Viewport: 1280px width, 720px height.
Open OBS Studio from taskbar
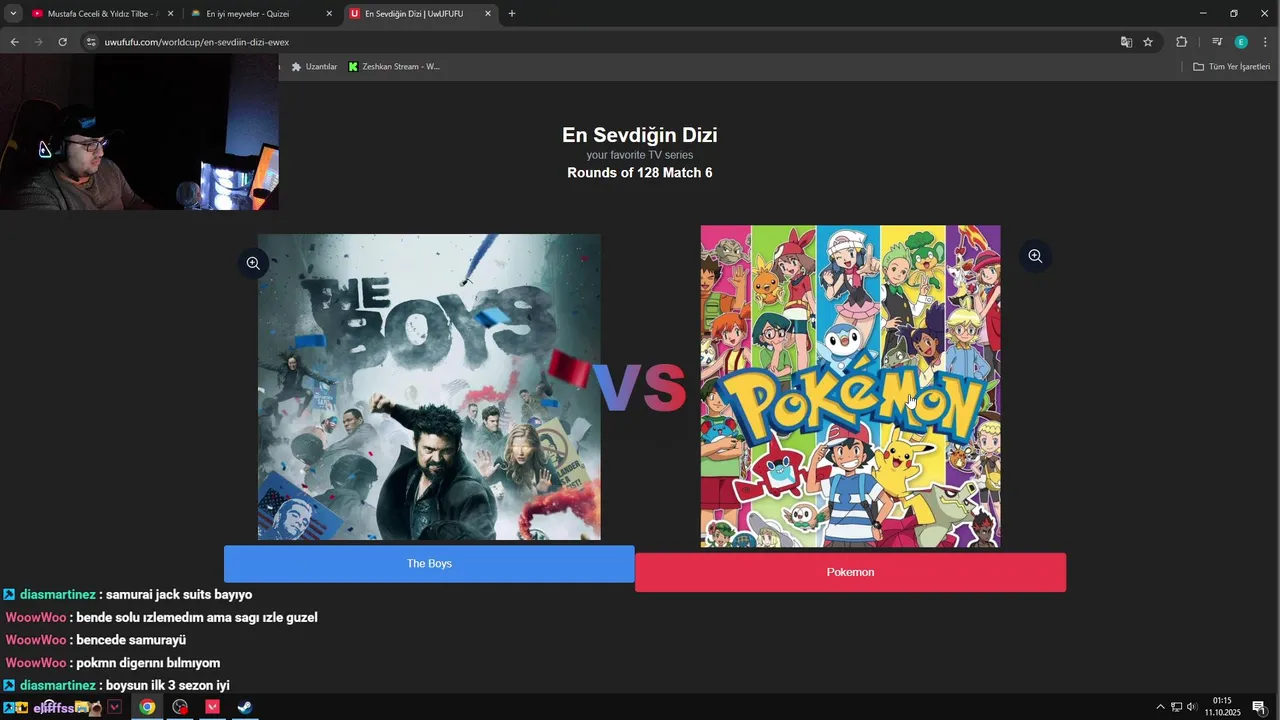(180, 707)
